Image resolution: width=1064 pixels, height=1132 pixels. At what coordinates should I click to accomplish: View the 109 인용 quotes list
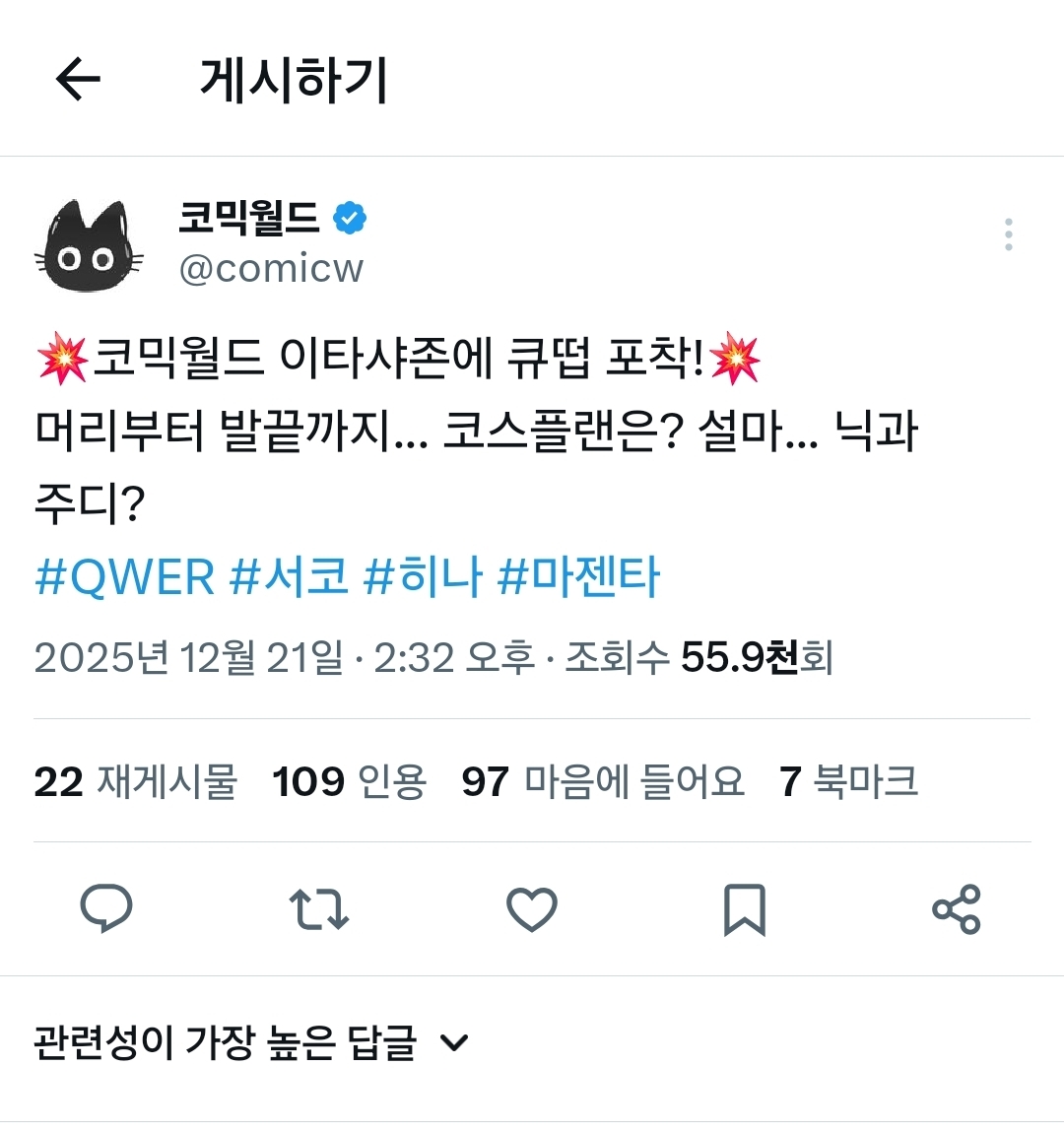350,781
